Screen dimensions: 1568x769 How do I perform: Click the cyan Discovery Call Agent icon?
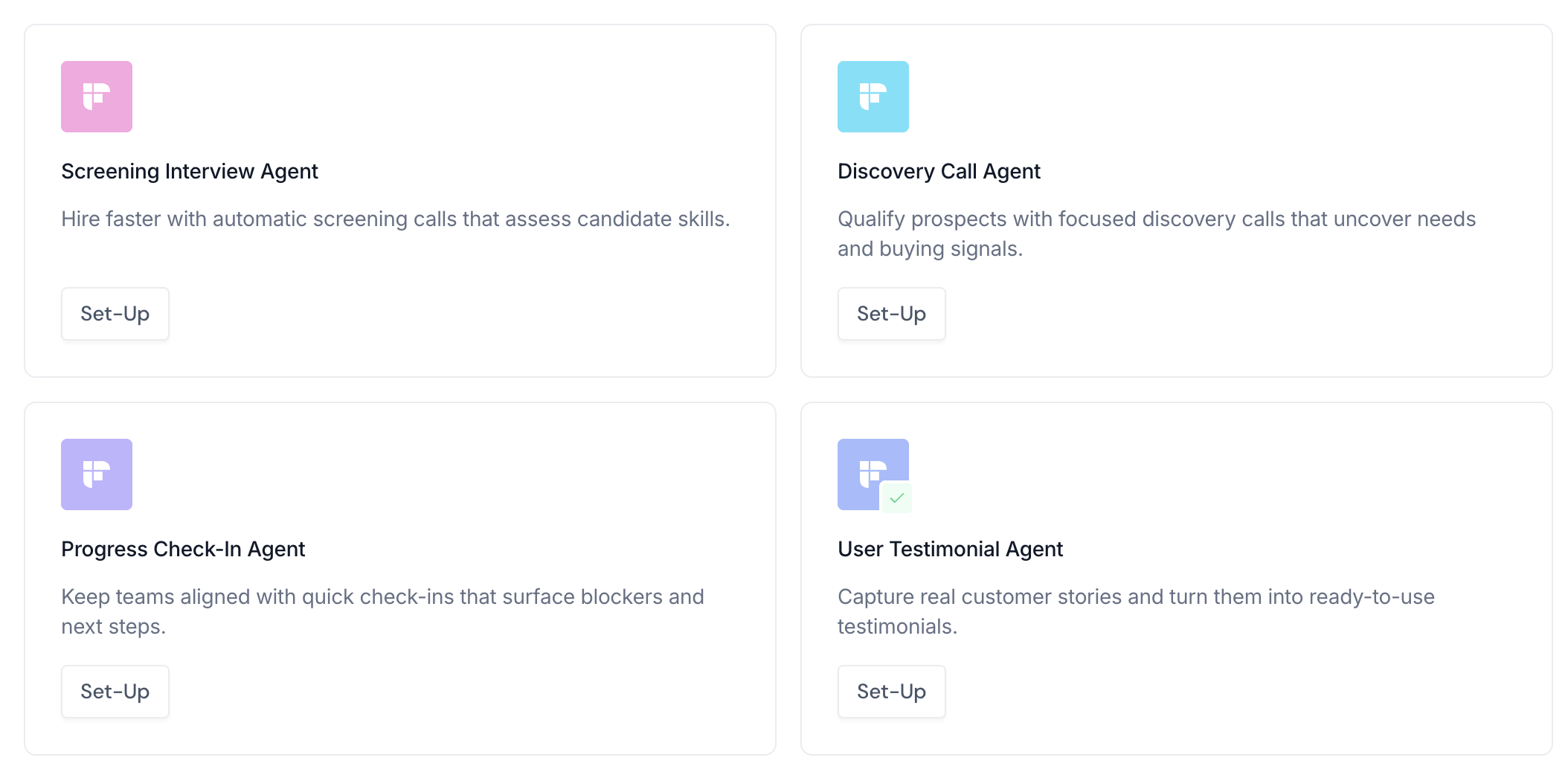[873, 97]
